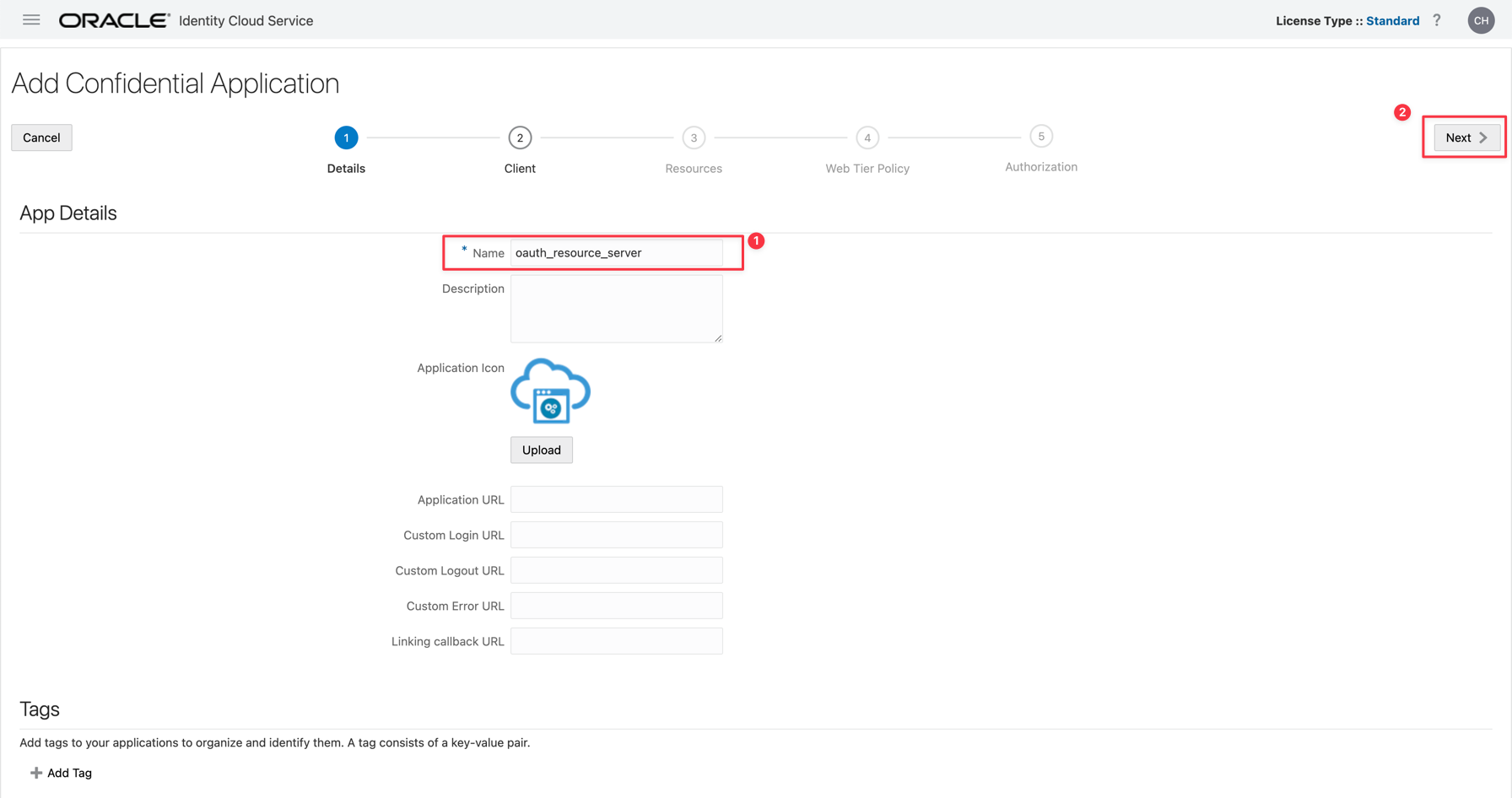
Task: Go to step 1 Details circle
Action: [346, 137]
